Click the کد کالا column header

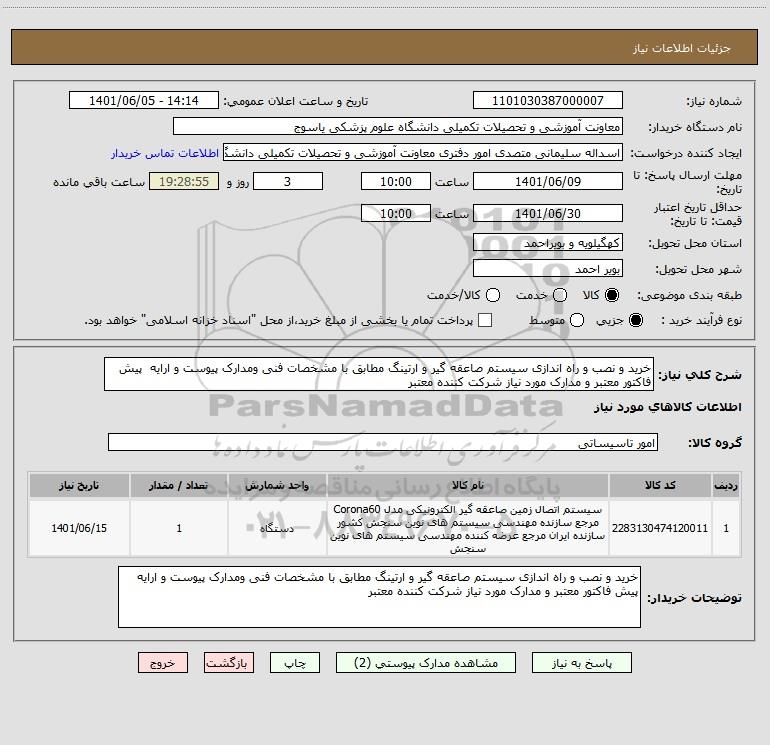[660, 485]
